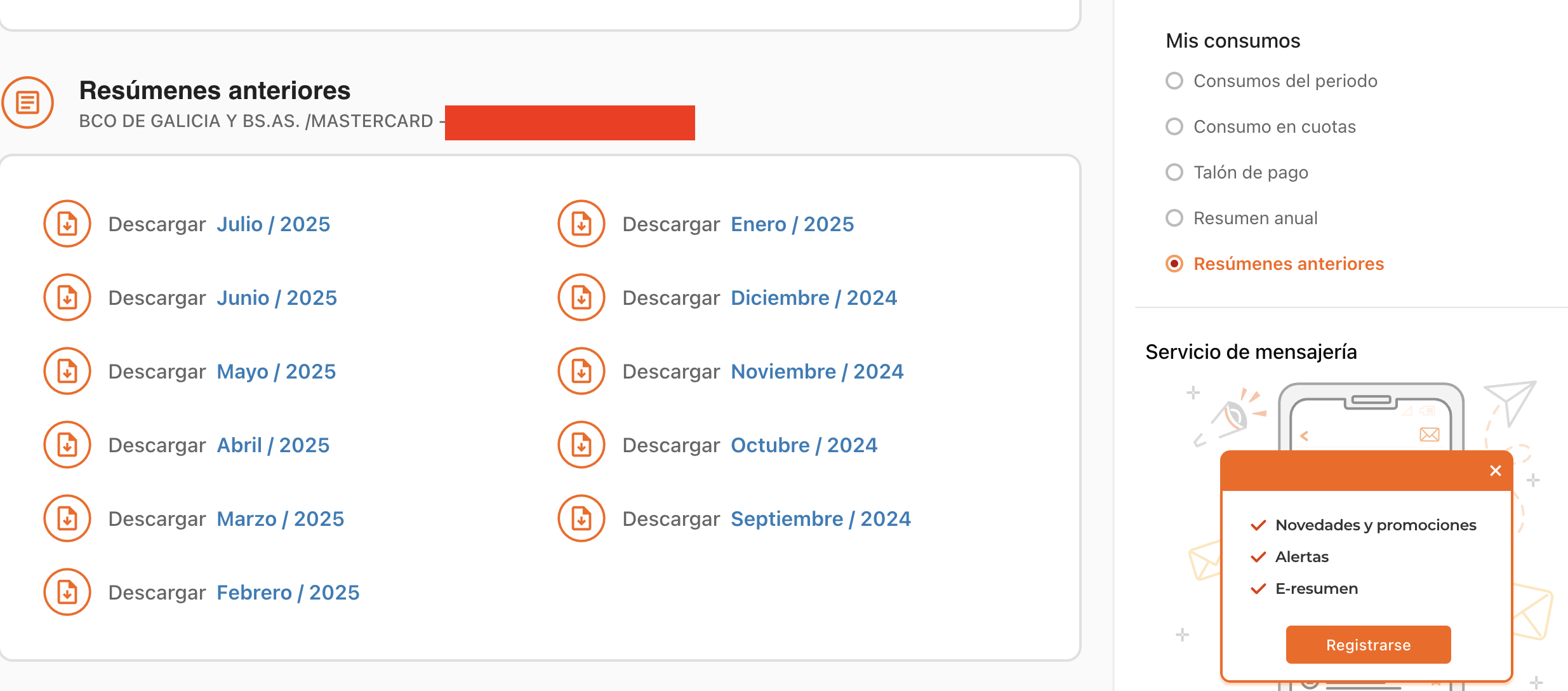Download the Noviembre / 2024 statement link
Viewport: 1568px width, 691px height.
[x=818, y=372]
